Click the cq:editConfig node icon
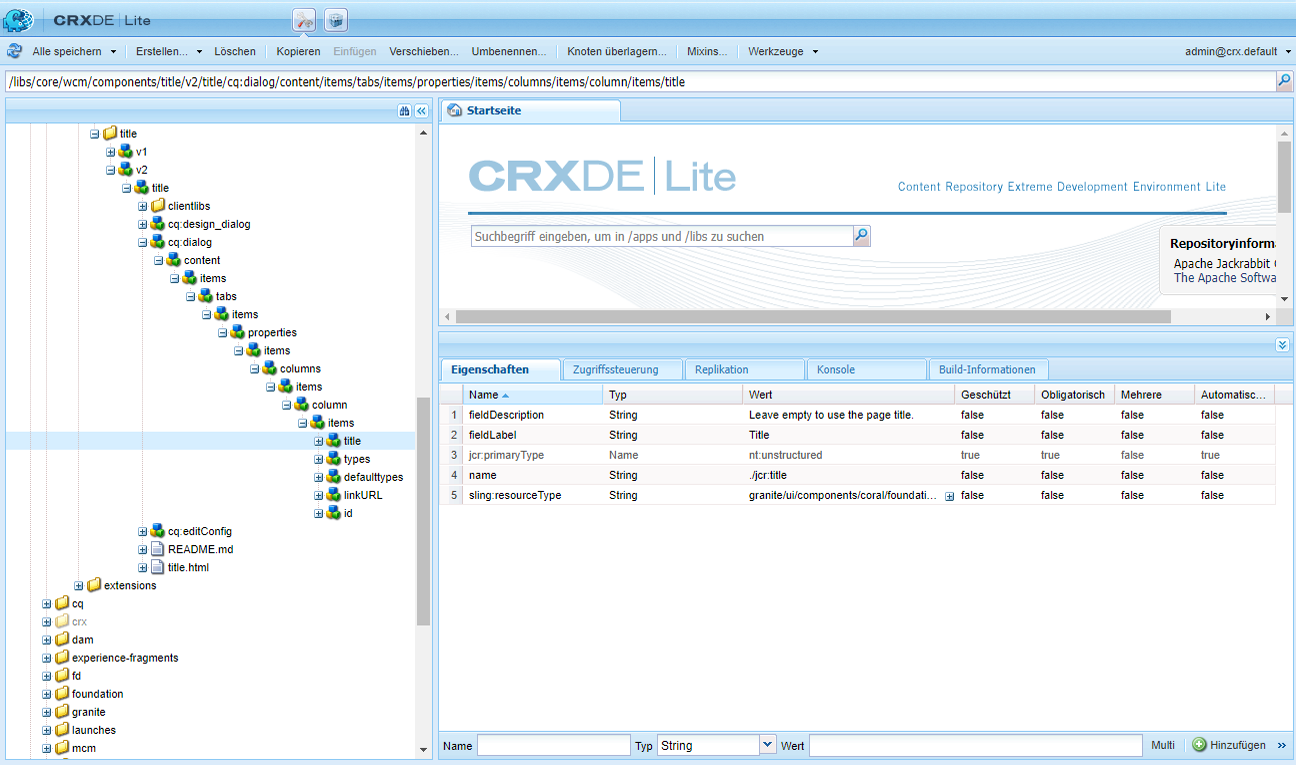This screenshot has width=1296, height=765. pos(158,531)
